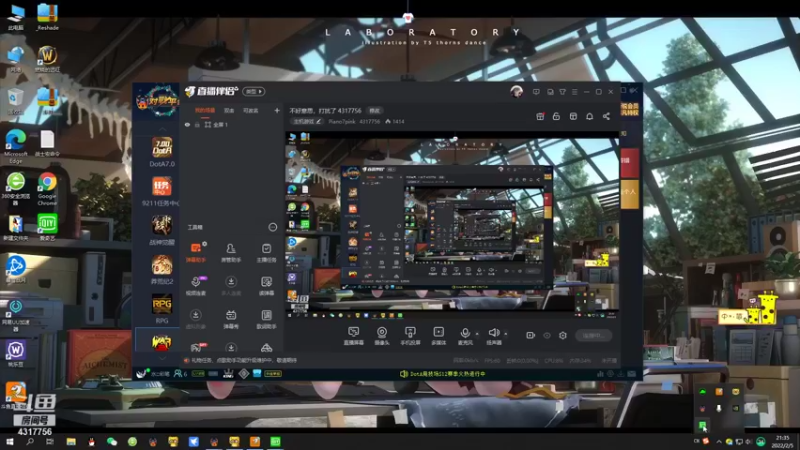The image size is (800, 450).
Task: Click the edit button beside room title
Action: pyautogui.click(x=375, y=110)
